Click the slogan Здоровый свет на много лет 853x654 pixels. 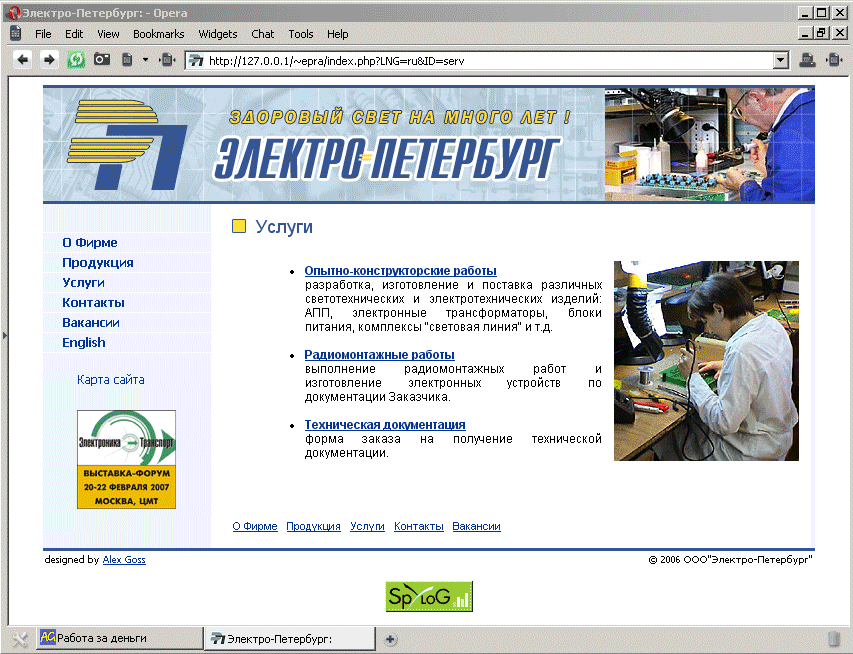coord(400,116)
